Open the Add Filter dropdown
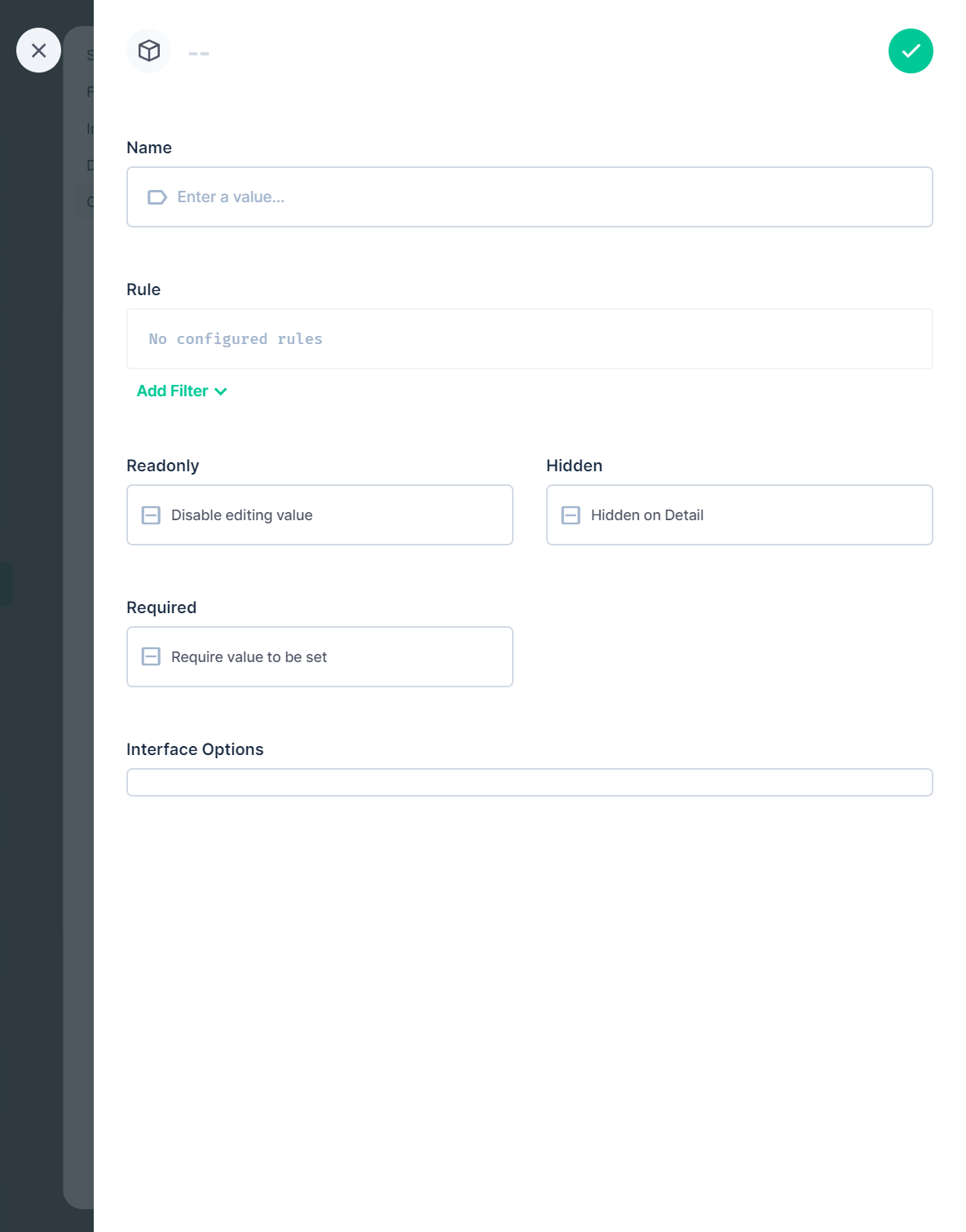This screenshot has height=1232, width=966. point(182,391)
